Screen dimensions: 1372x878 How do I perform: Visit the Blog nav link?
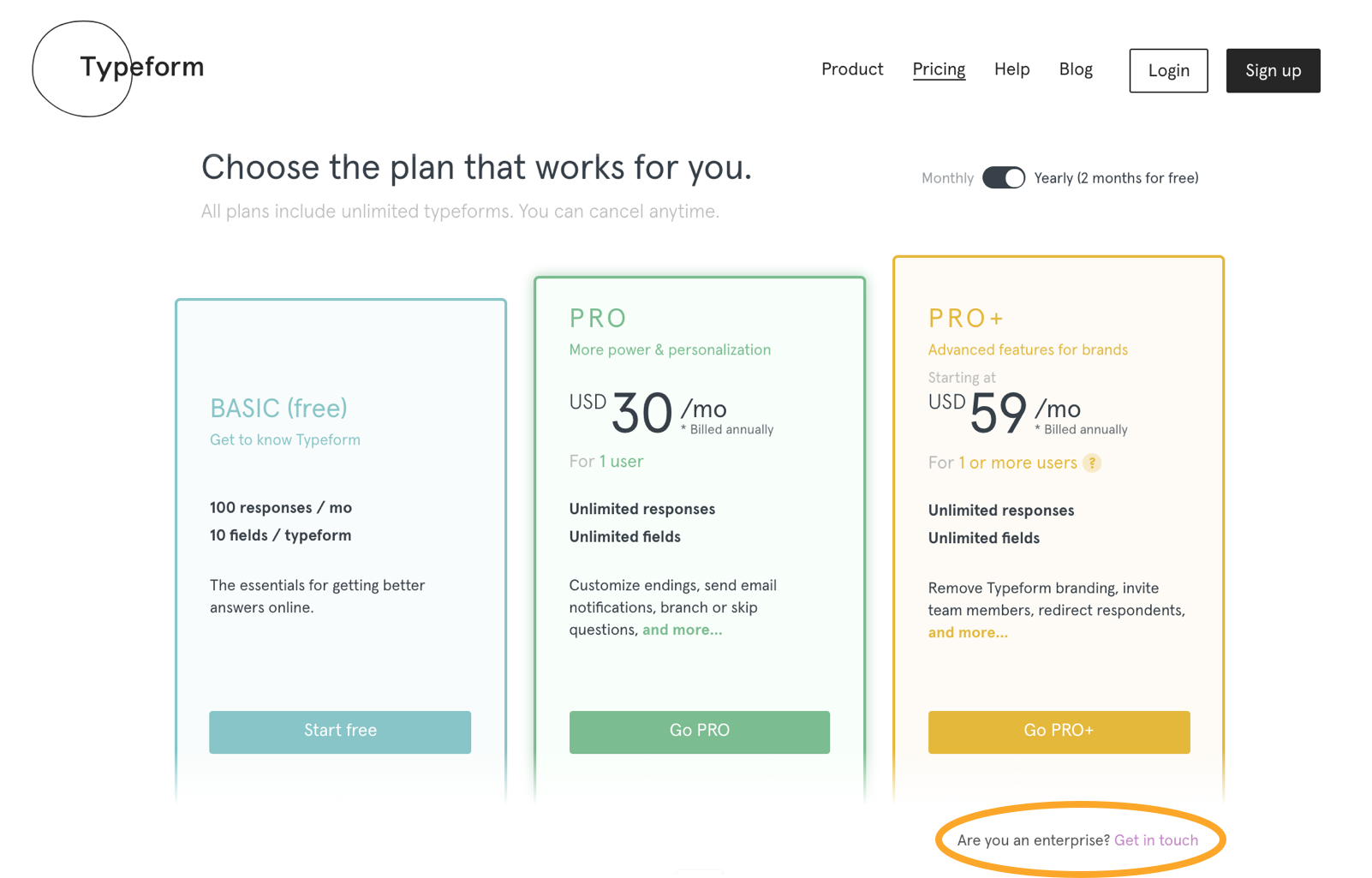tap(1076, 69)
